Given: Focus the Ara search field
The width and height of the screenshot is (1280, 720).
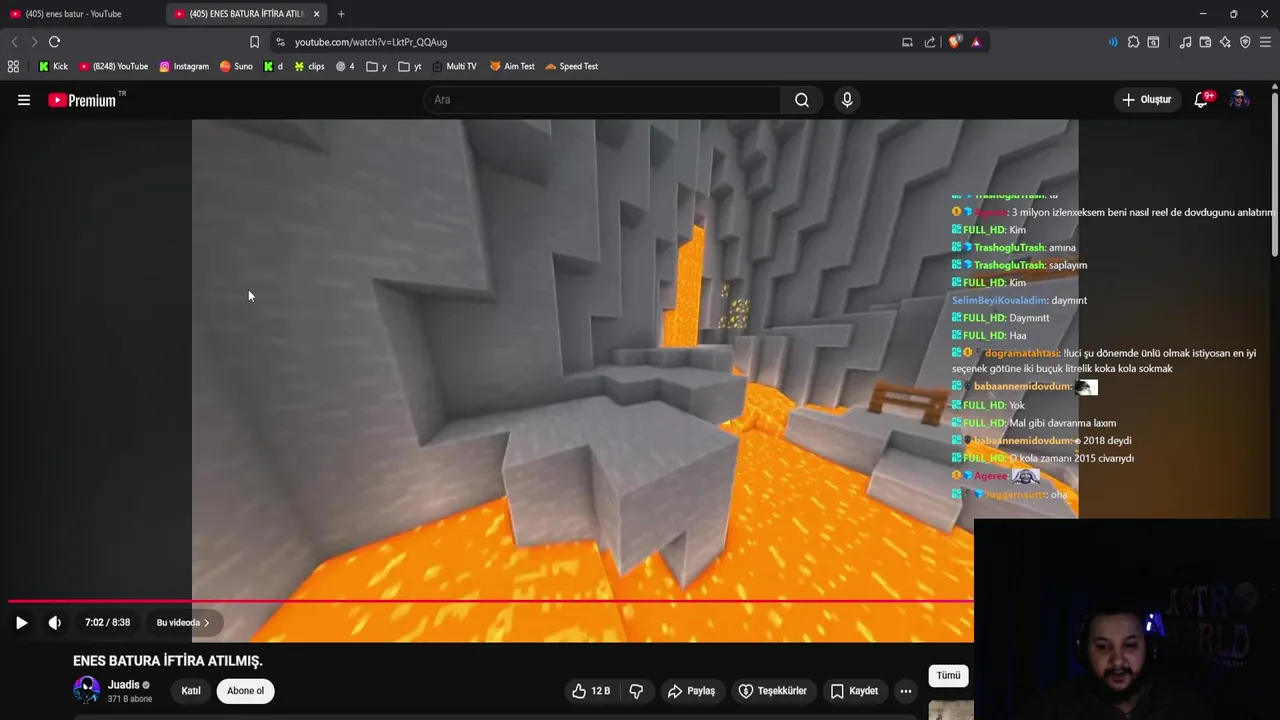Looking at the screenshot, I should coord(602,100).
